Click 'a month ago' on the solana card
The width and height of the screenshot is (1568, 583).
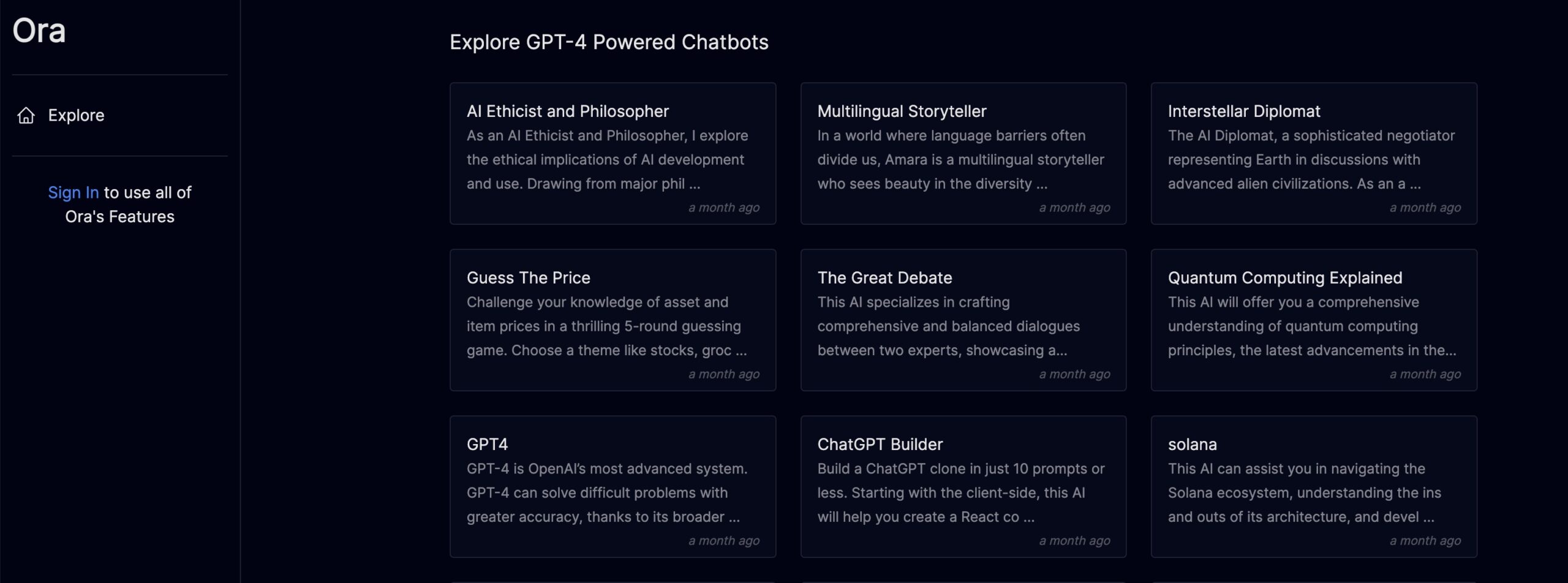[1425, 540]
